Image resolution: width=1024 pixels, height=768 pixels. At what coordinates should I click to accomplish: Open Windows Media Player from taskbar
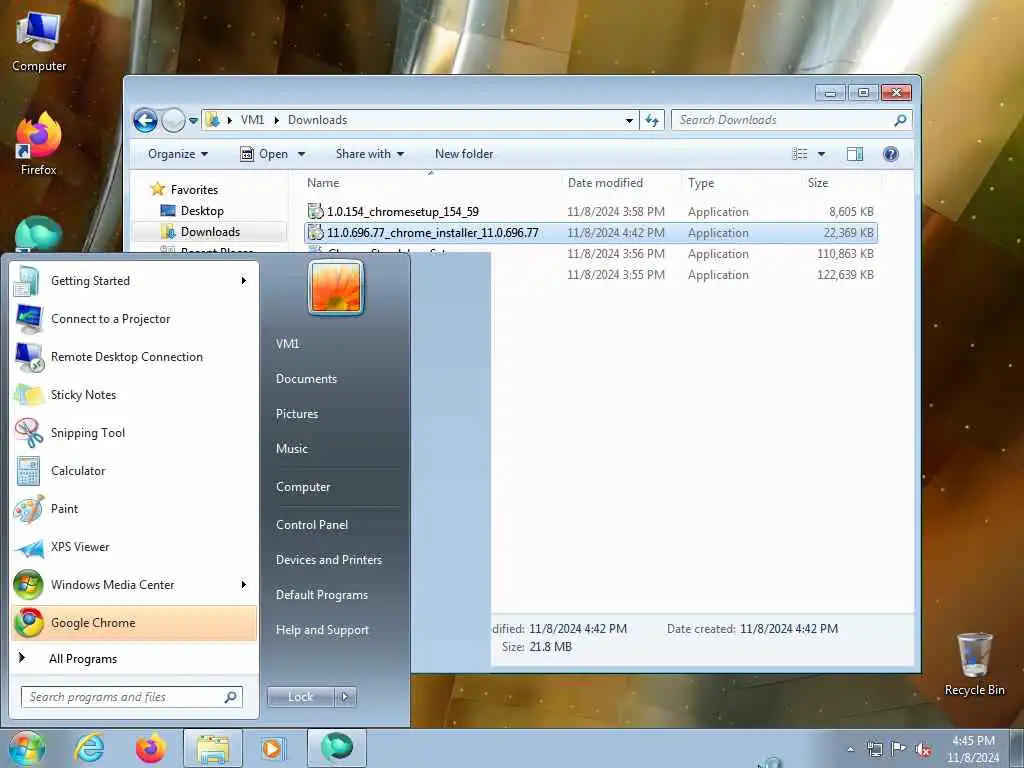tap(273, 748)
